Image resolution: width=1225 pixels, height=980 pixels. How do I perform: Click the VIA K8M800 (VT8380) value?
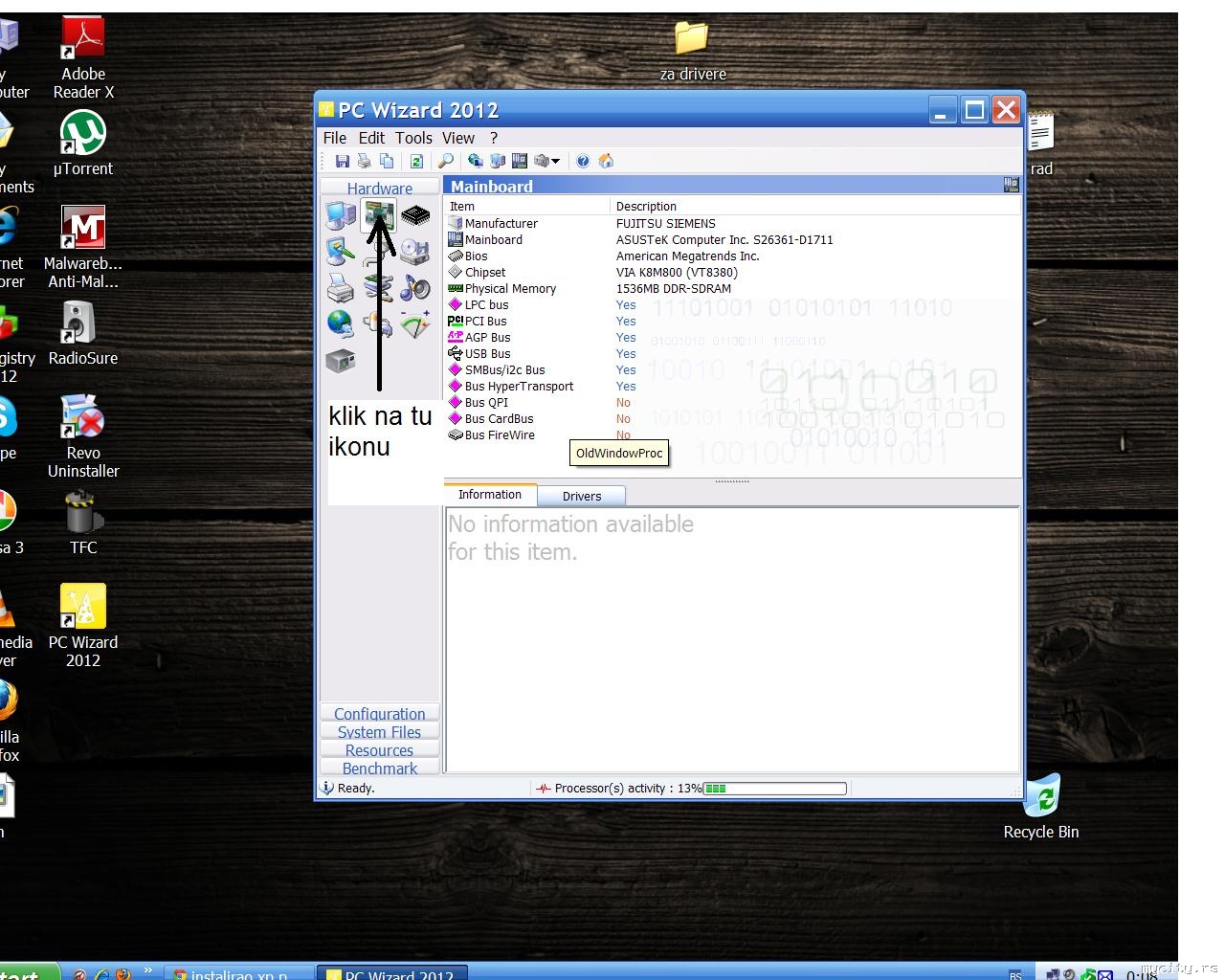click(677, 273)
